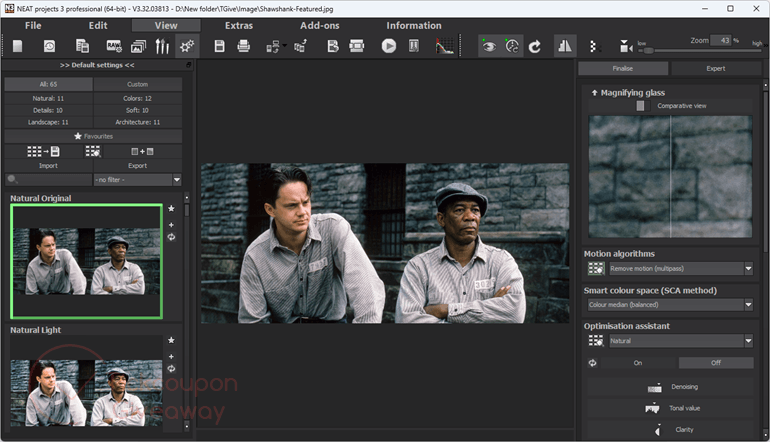
Task: Open the Edit menu
Action: pyautogui.click(x=98, y=26)
